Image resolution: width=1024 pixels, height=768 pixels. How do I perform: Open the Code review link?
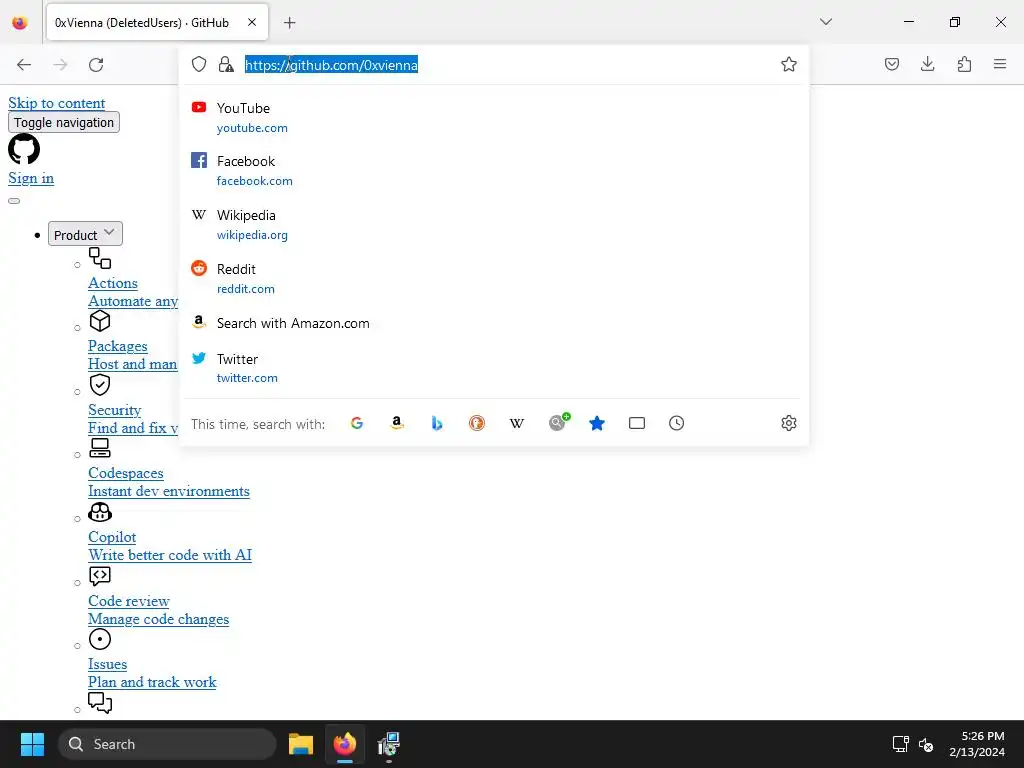point(129,601)
